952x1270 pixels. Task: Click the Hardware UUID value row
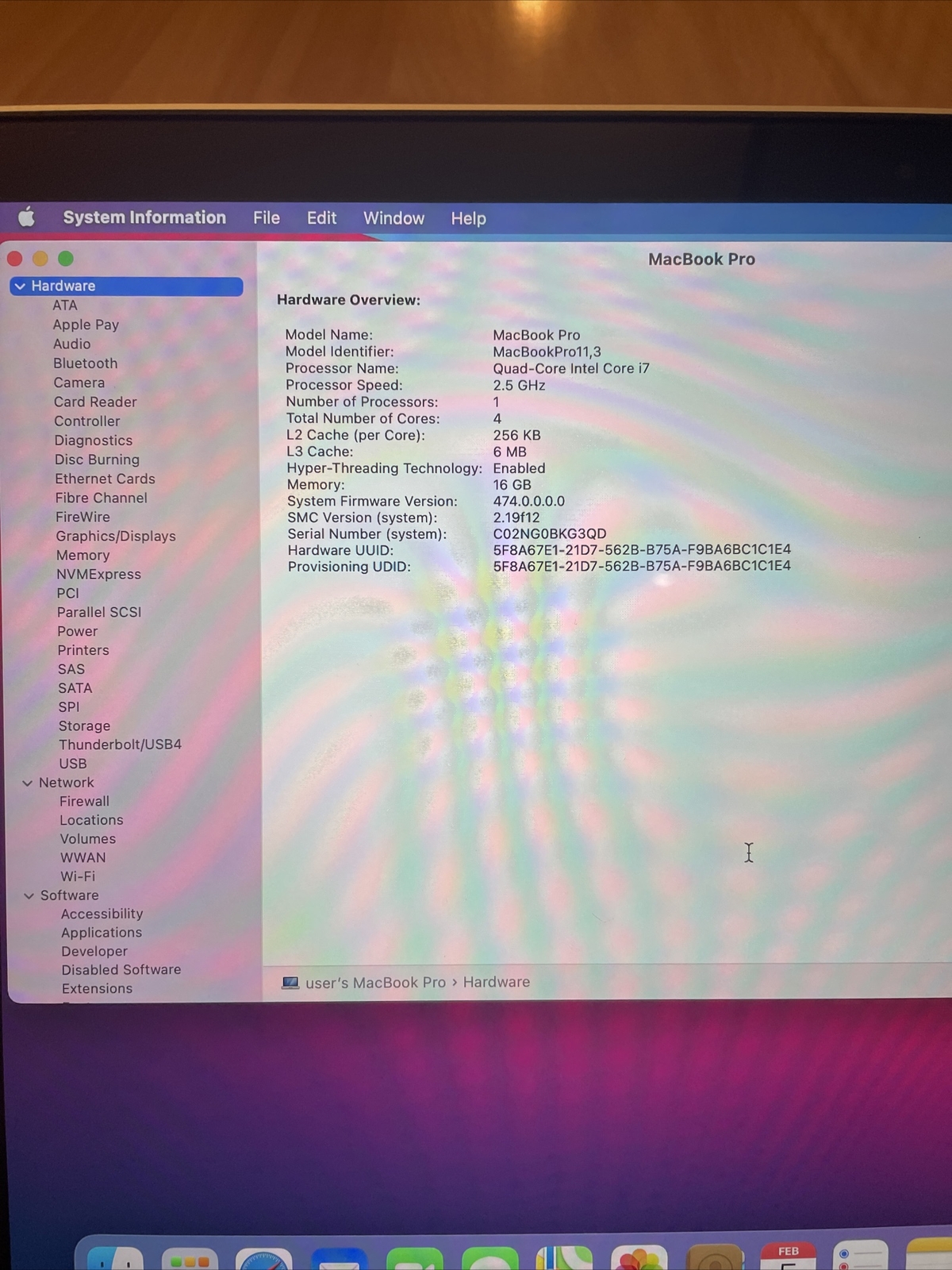tap(642, 550)
